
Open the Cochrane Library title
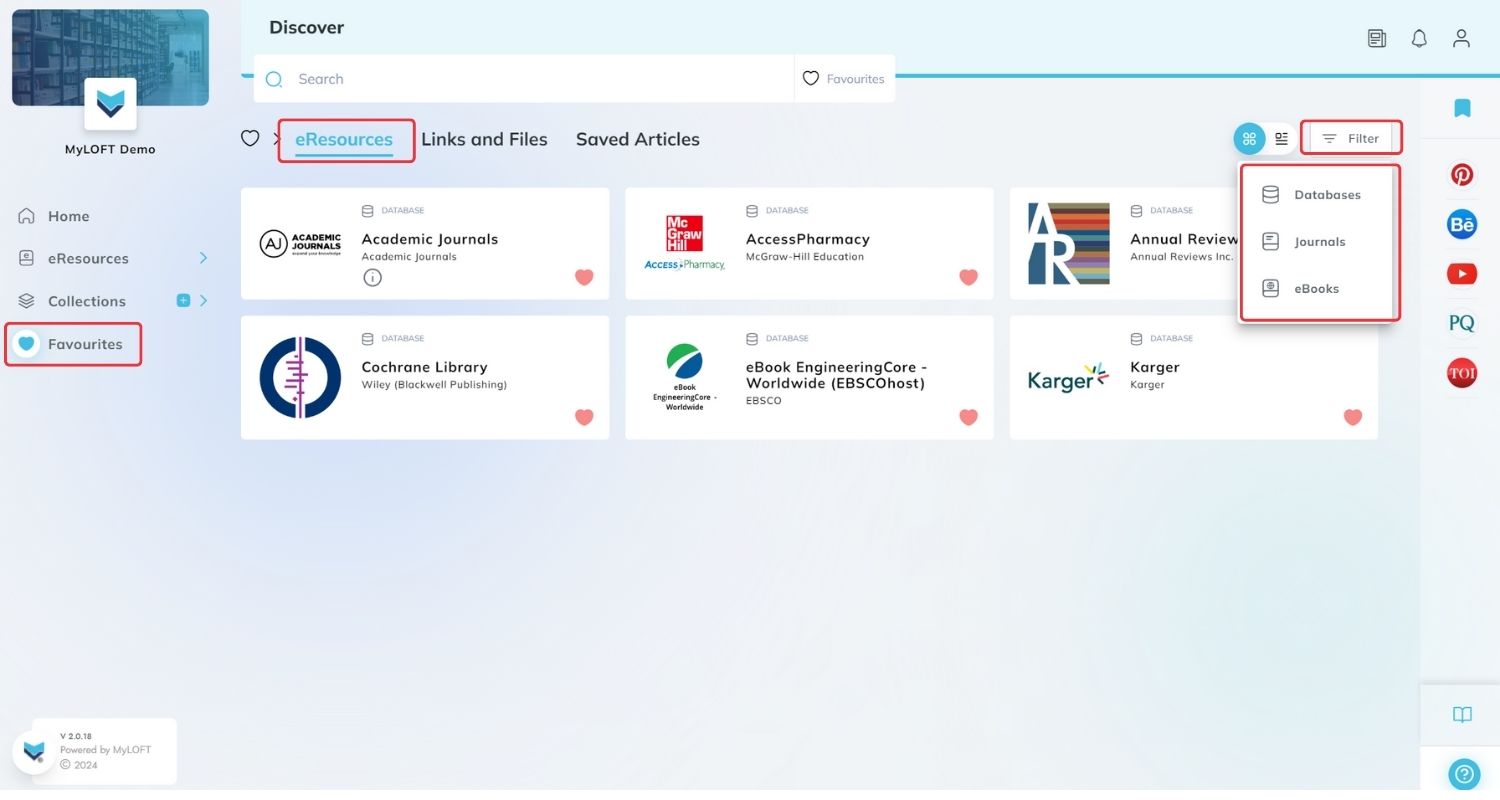424,367
